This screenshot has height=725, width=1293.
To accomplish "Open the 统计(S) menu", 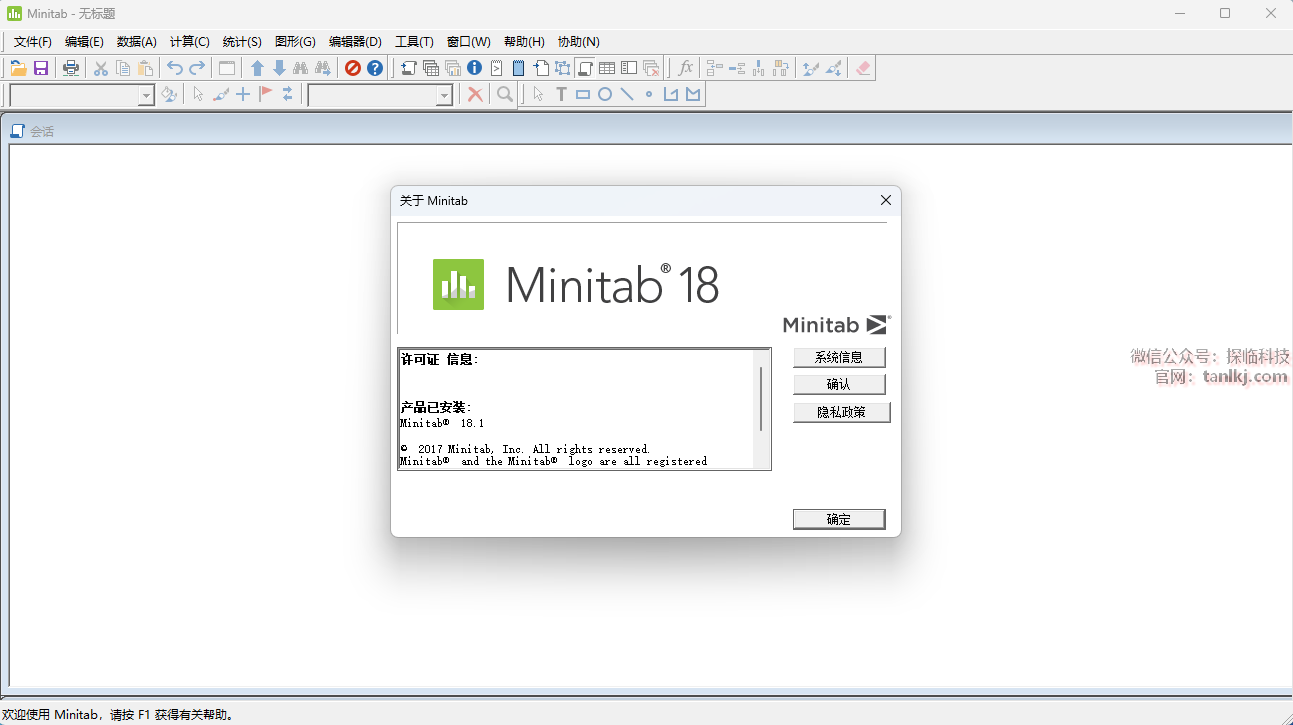I will coord(242,41).
